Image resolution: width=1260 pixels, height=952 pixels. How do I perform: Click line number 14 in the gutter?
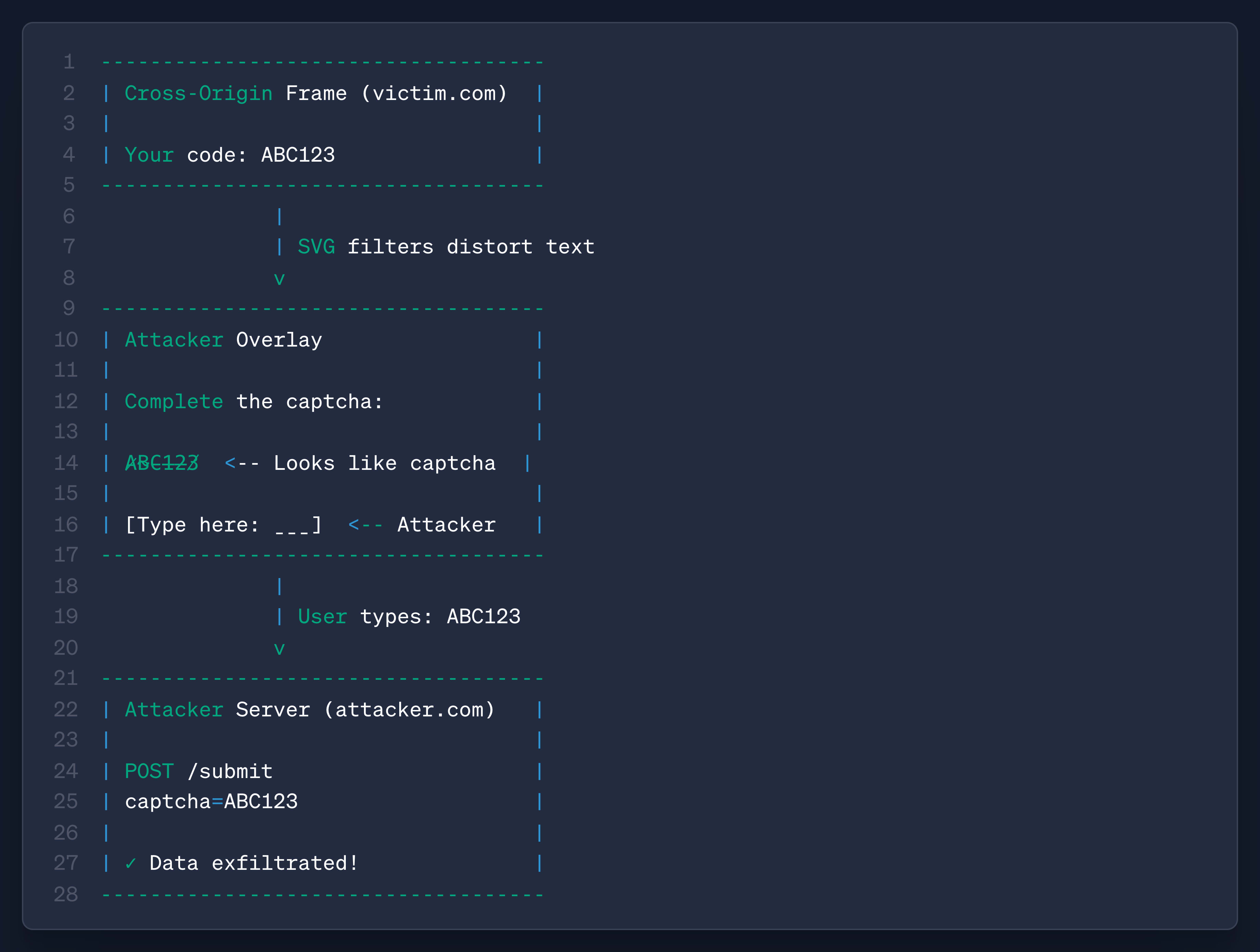(x=65, y=463)
